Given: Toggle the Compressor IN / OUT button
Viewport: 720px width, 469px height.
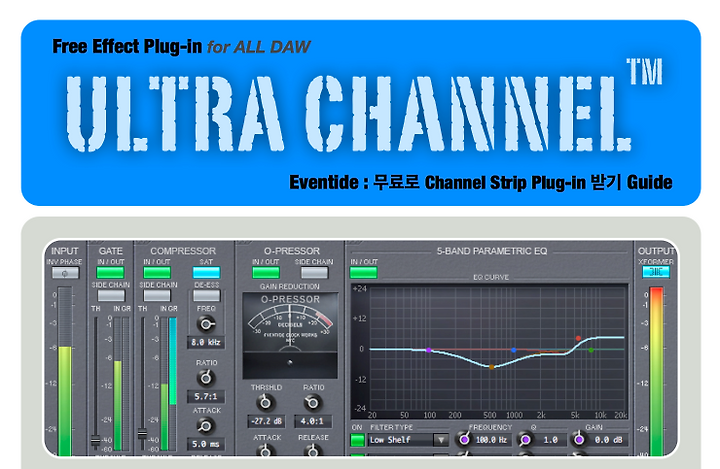Looking at the screenshot, I should tap(157, 273).
